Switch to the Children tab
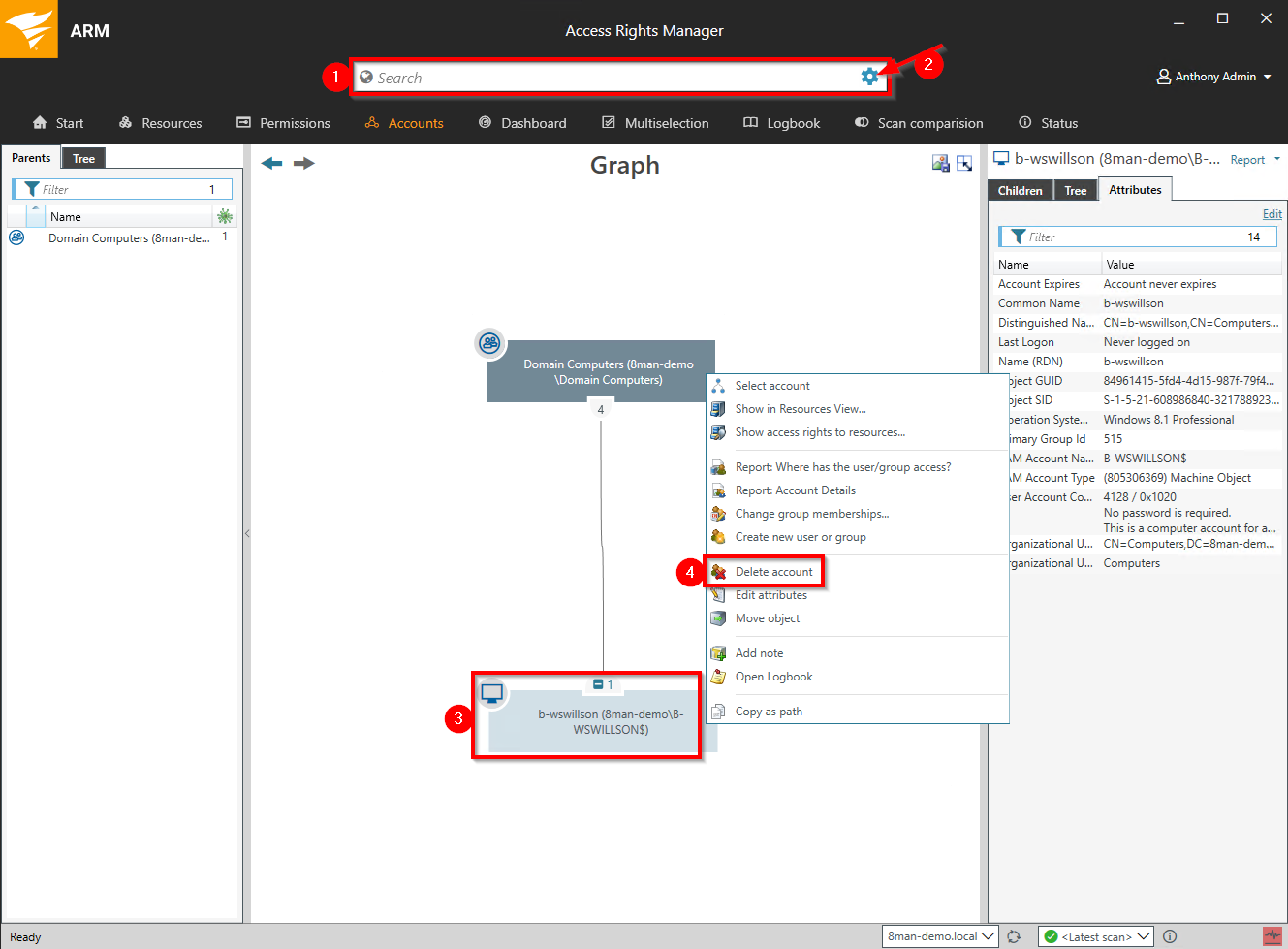 [1020, 191]
